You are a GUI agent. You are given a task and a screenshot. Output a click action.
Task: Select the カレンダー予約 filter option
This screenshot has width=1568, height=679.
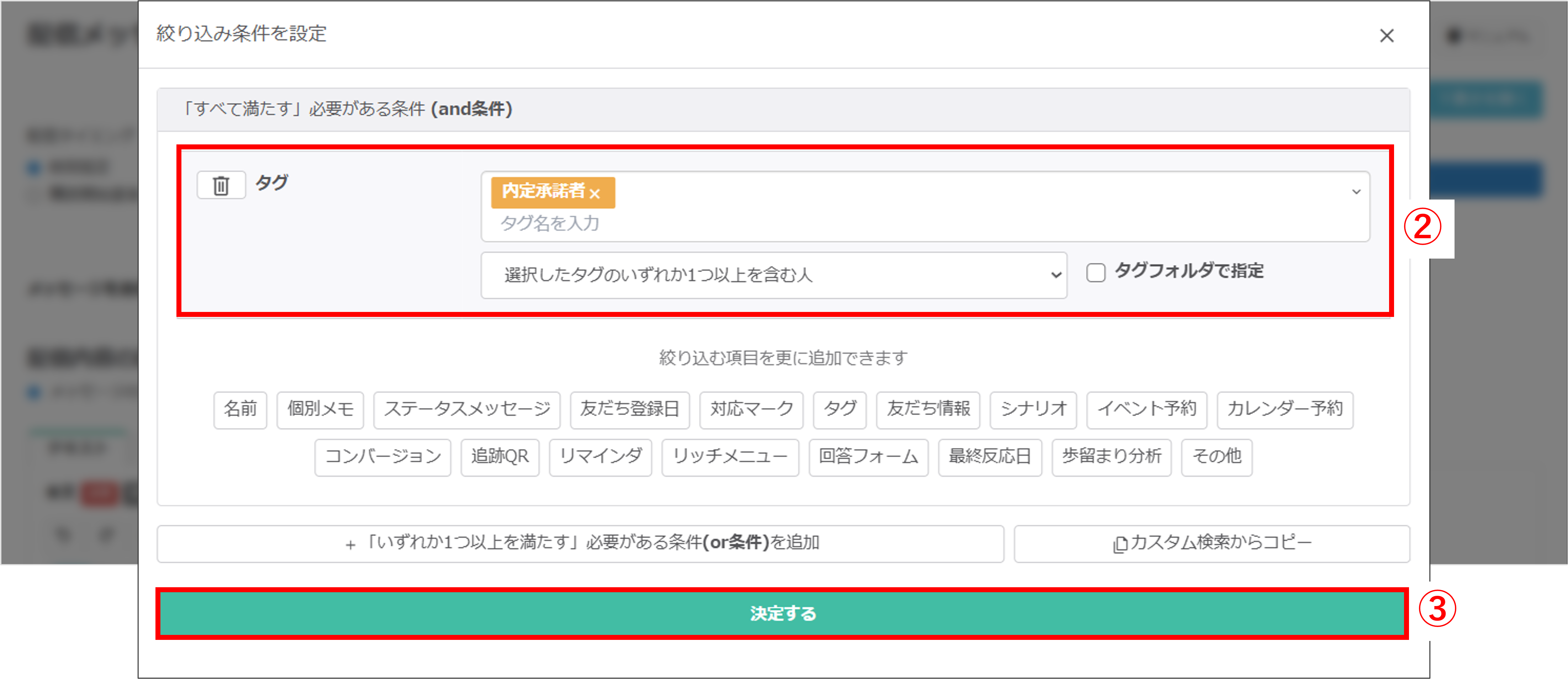pyautogui.click(x=1284, y=409)
